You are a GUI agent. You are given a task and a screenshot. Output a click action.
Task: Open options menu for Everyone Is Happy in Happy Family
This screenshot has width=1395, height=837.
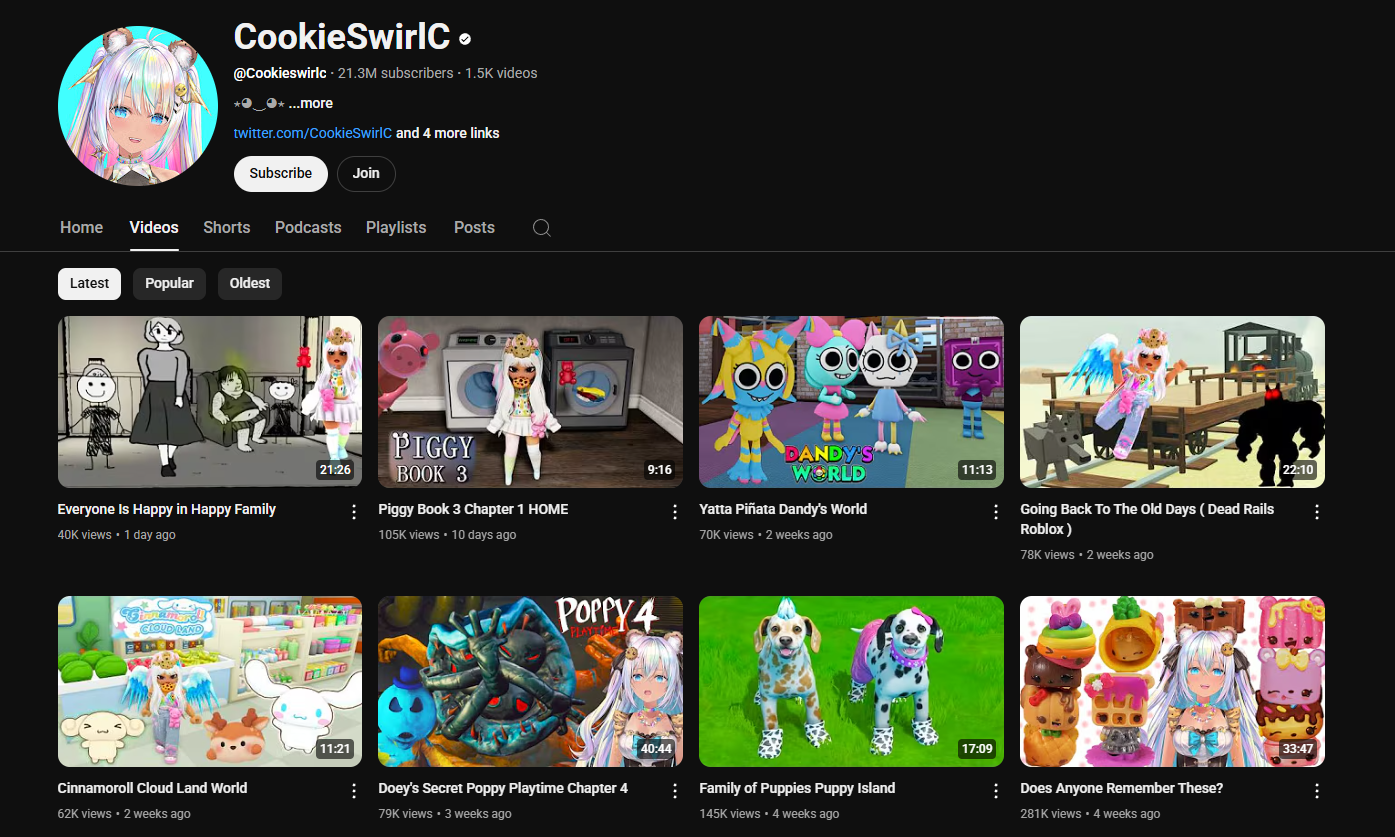[353, 512]
